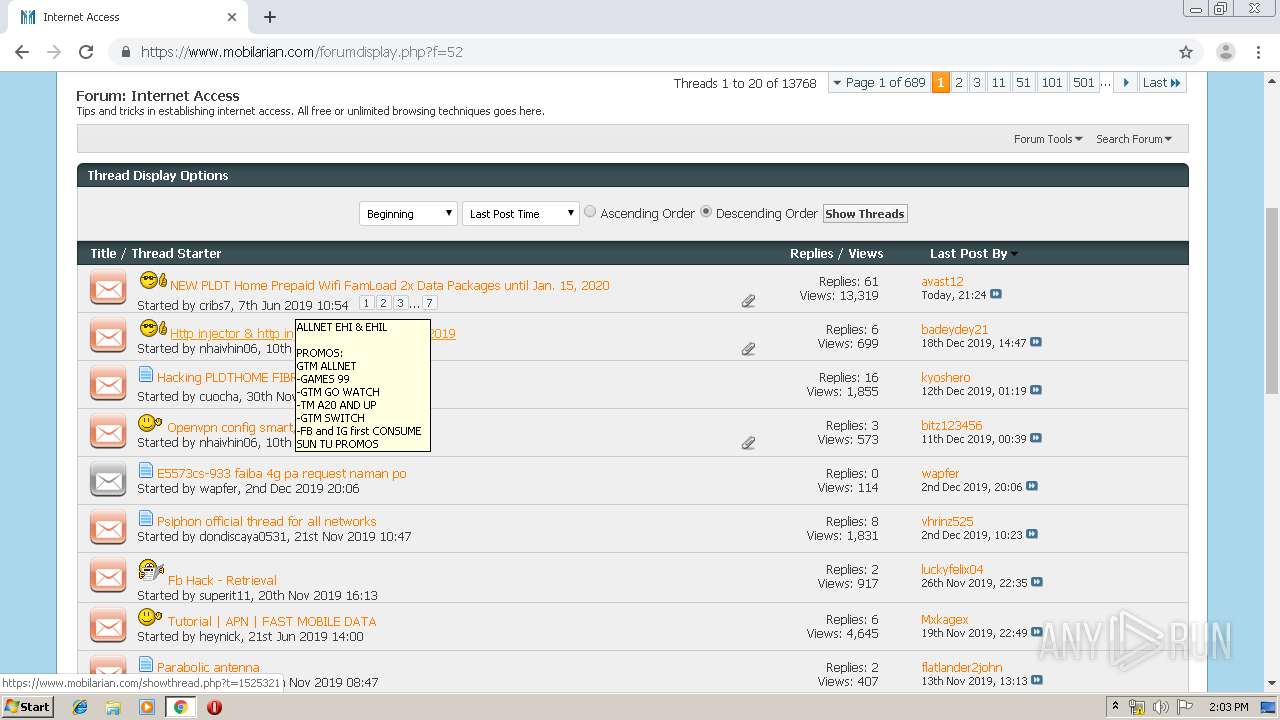Go to page 2 of threads
The width and height of the screenshot is (1280, 720).
coord(958,83)
